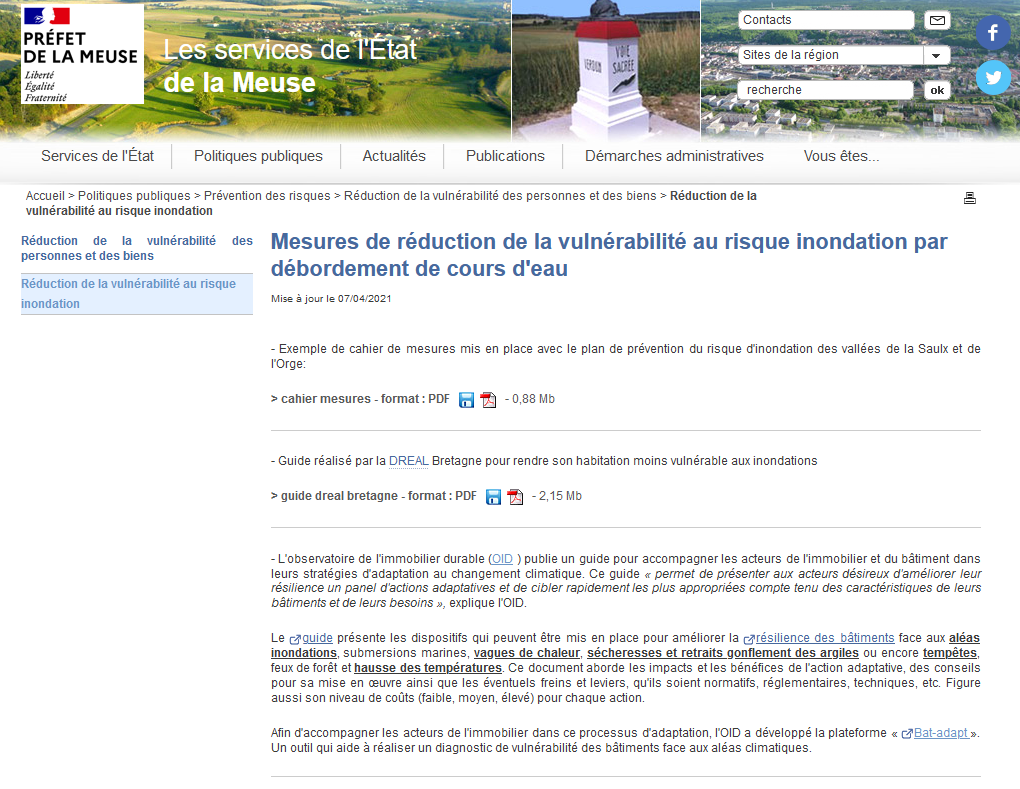1020x789 pixels.
Task: Click the envelope contact icon
Action: [x=937, y=20]
